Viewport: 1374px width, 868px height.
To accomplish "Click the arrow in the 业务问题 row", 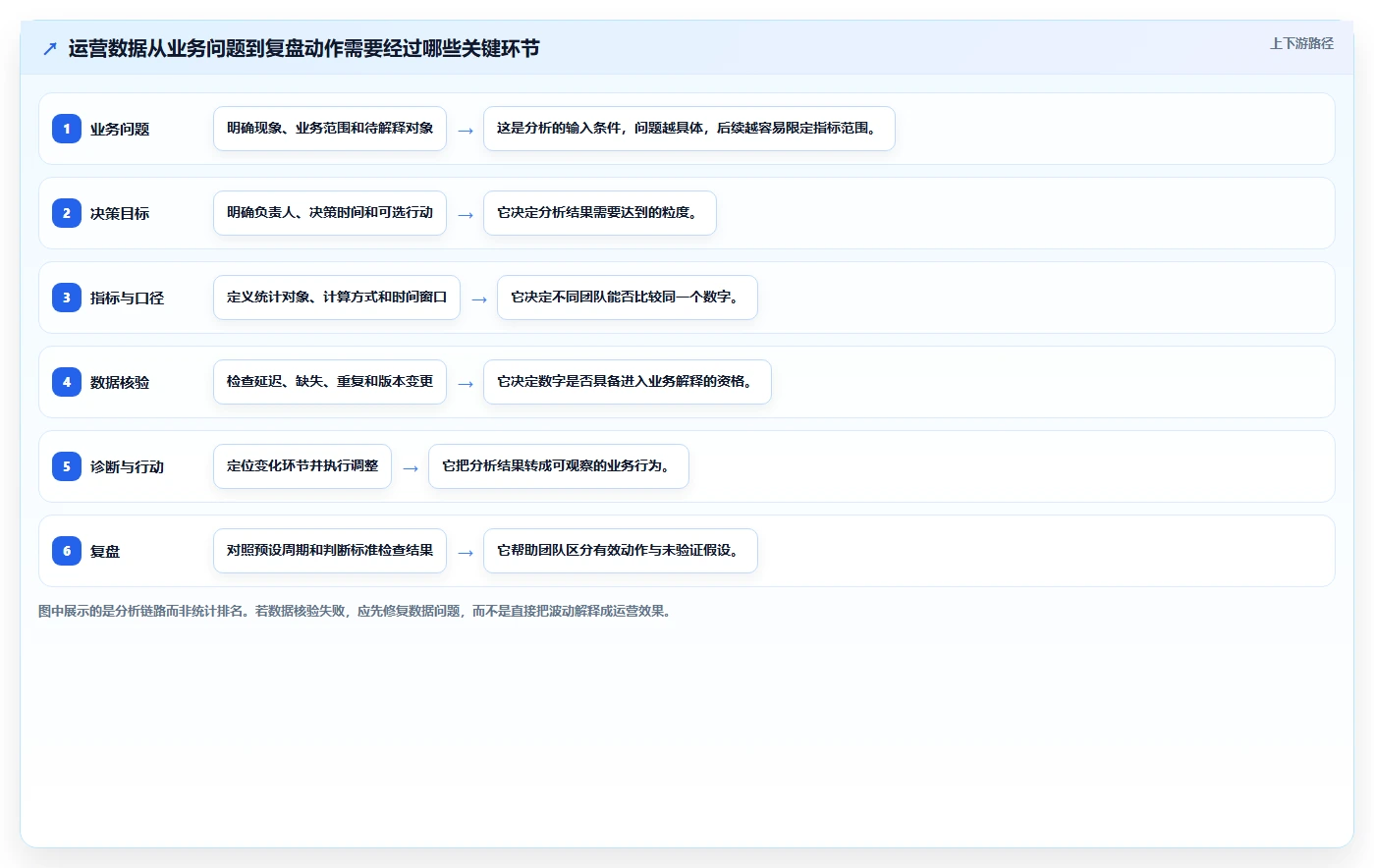I will coord(466,131).
